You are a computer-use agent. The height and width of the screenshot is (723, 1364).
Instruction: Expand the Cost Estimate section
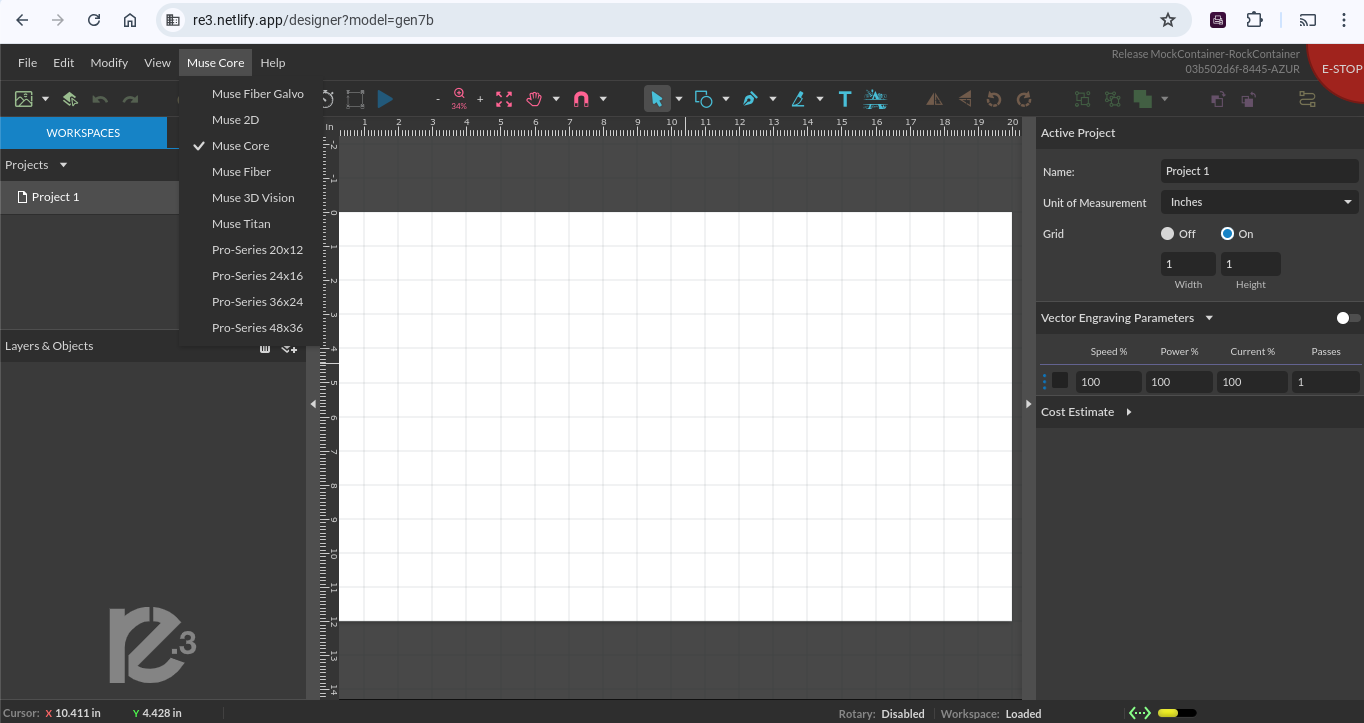click(x=1129, y=412)
